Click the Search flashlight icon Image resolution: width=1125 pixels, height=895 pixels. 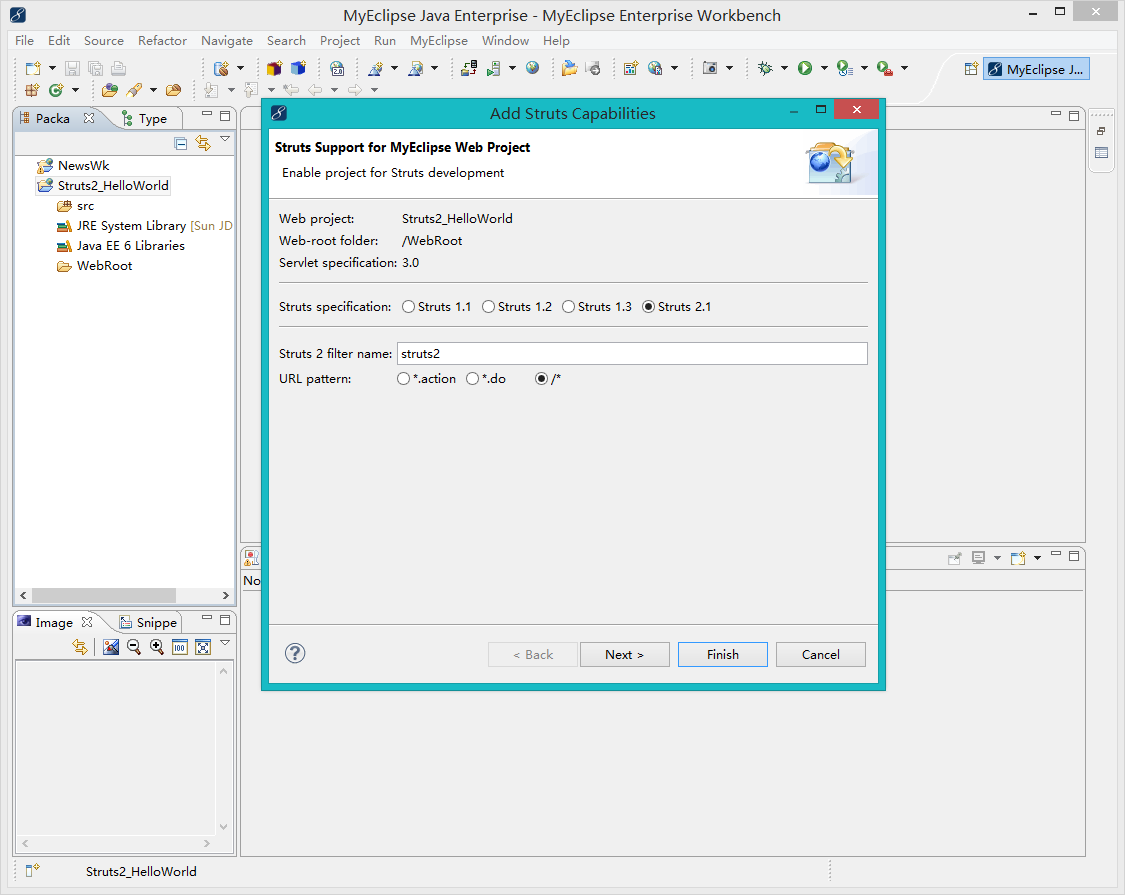coord(133,90)
